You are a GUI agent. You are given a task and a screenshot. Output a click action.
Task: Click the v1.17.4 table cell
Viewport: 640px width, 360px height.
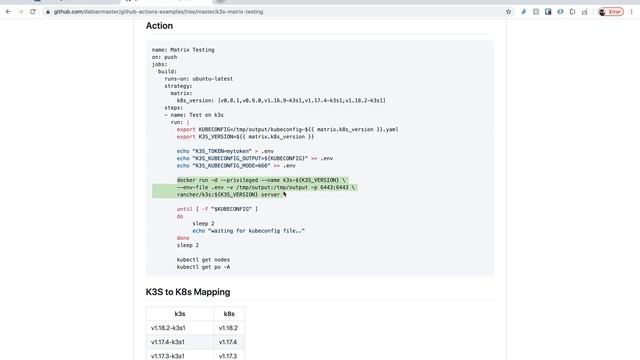click(x=229, y=342)
